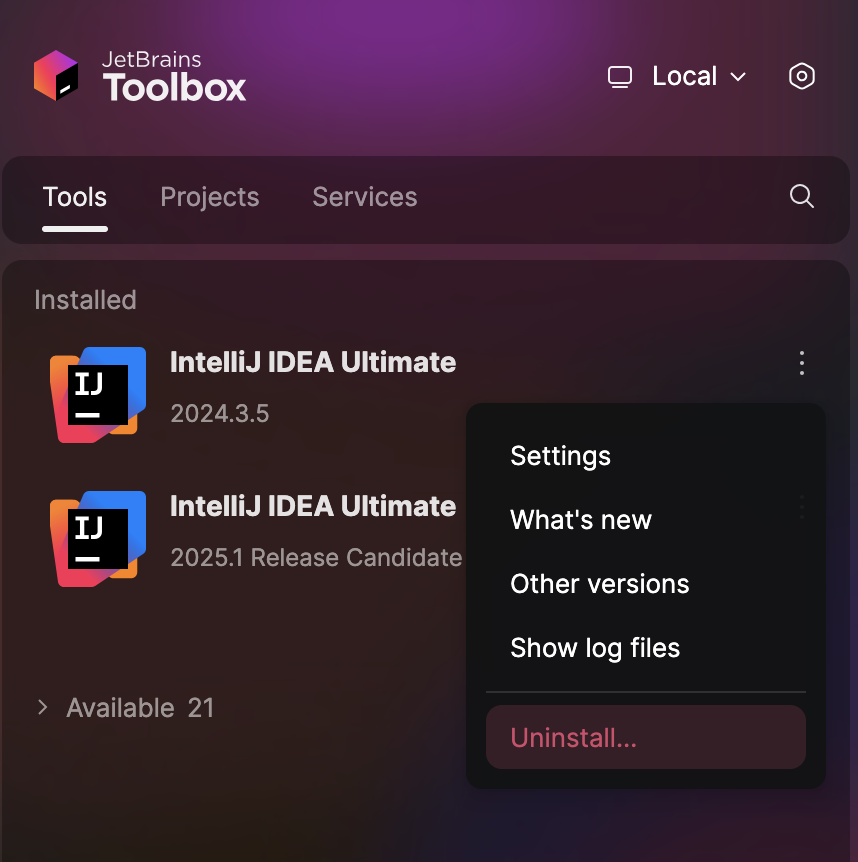
Task: Switch to the Tools tab
Action: coord(74,196)
